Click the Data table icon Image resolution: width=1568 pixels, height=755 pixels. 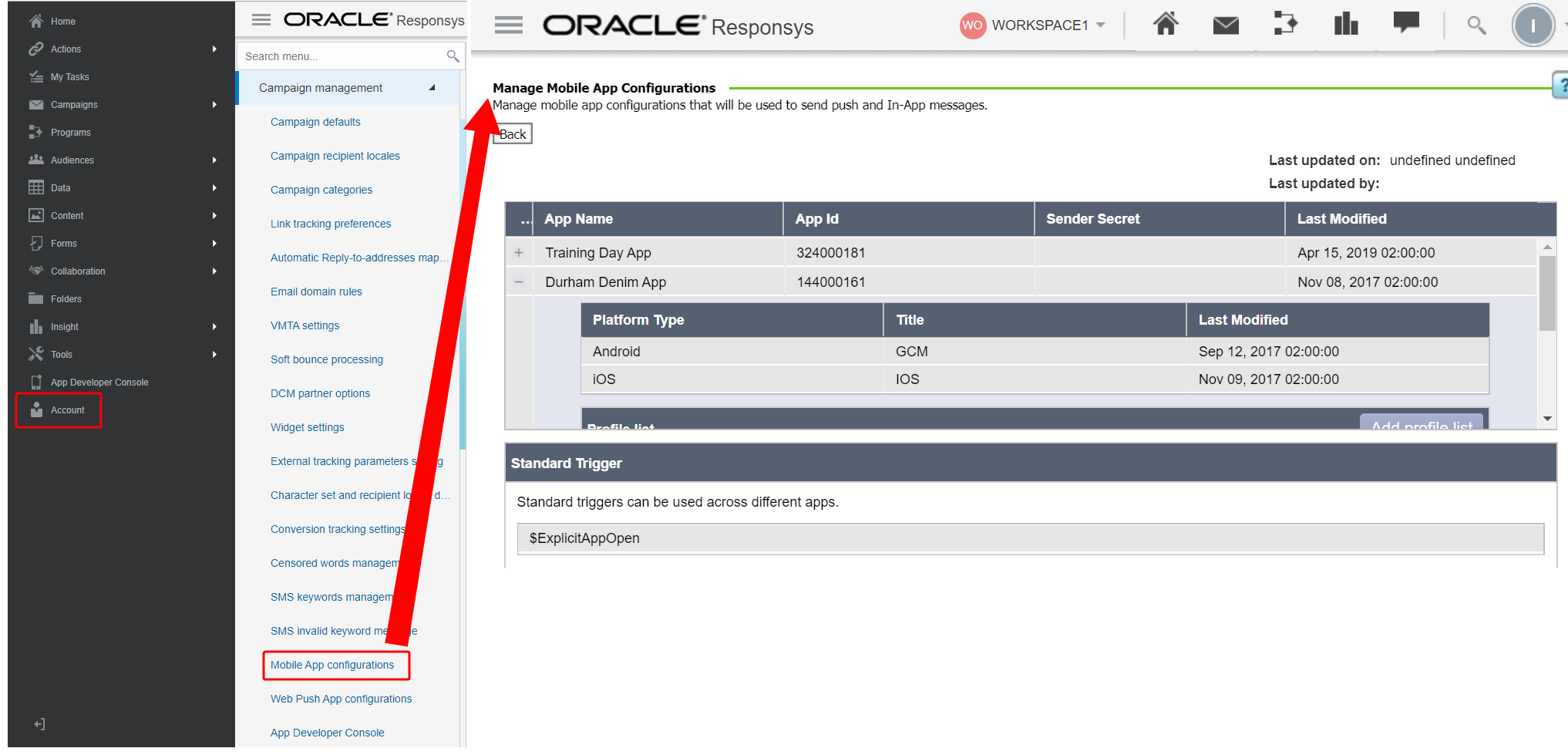coord(36,187)
